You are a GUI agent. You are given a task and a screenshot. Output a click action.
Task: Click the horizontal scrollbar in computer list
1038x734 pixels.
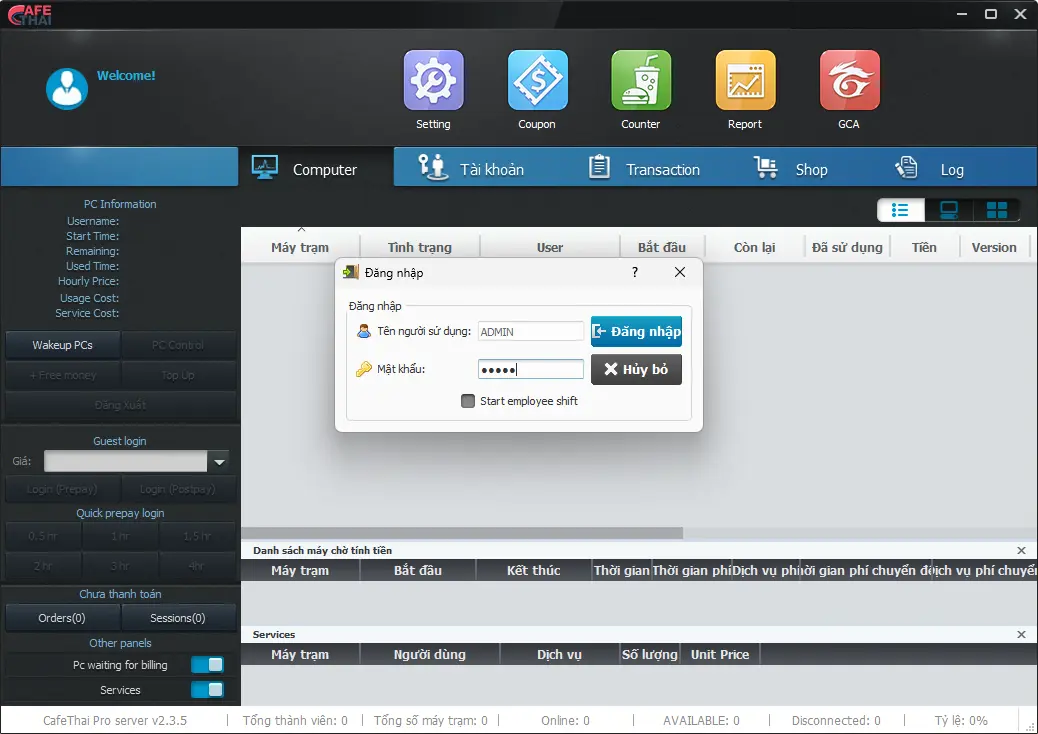462,533
